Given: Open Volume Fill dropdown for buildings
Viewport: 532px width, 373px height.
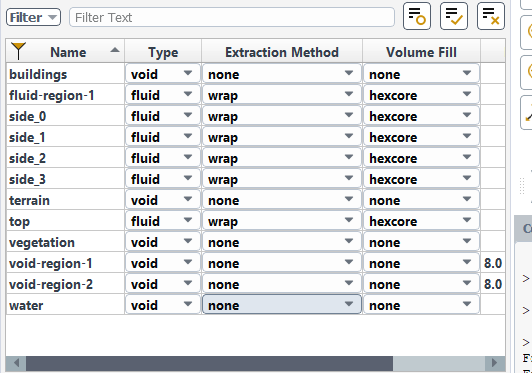Looking at the screenshot, I should 421,74.
